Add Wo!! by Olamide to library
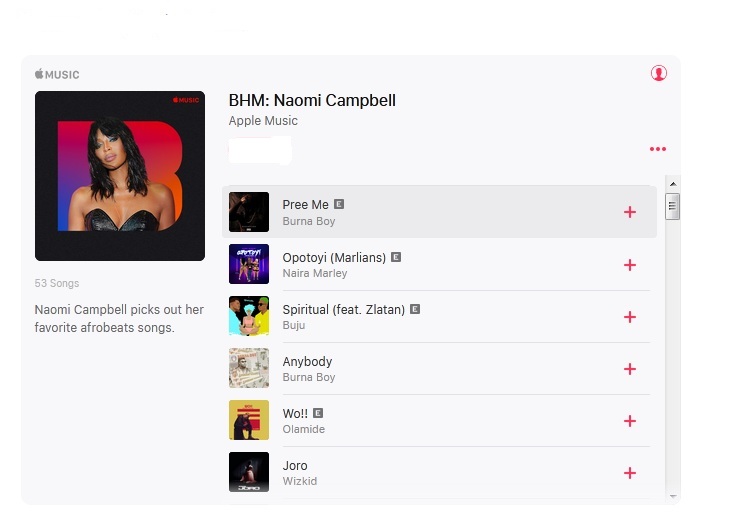 click(x=630, y=421)
